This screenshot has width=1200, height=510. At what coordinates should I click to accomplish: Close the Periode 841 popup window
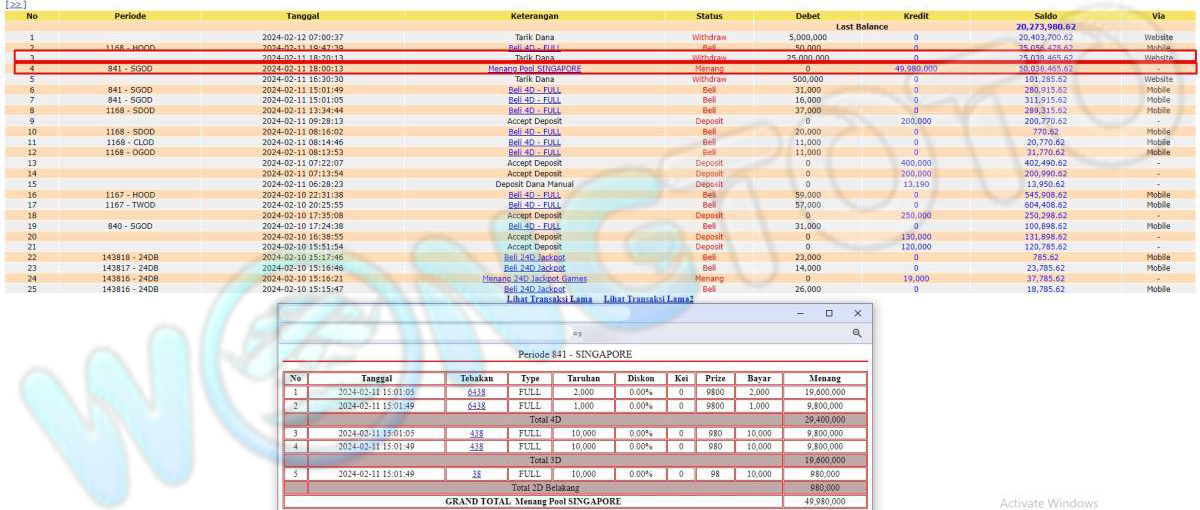pos(857,313)
